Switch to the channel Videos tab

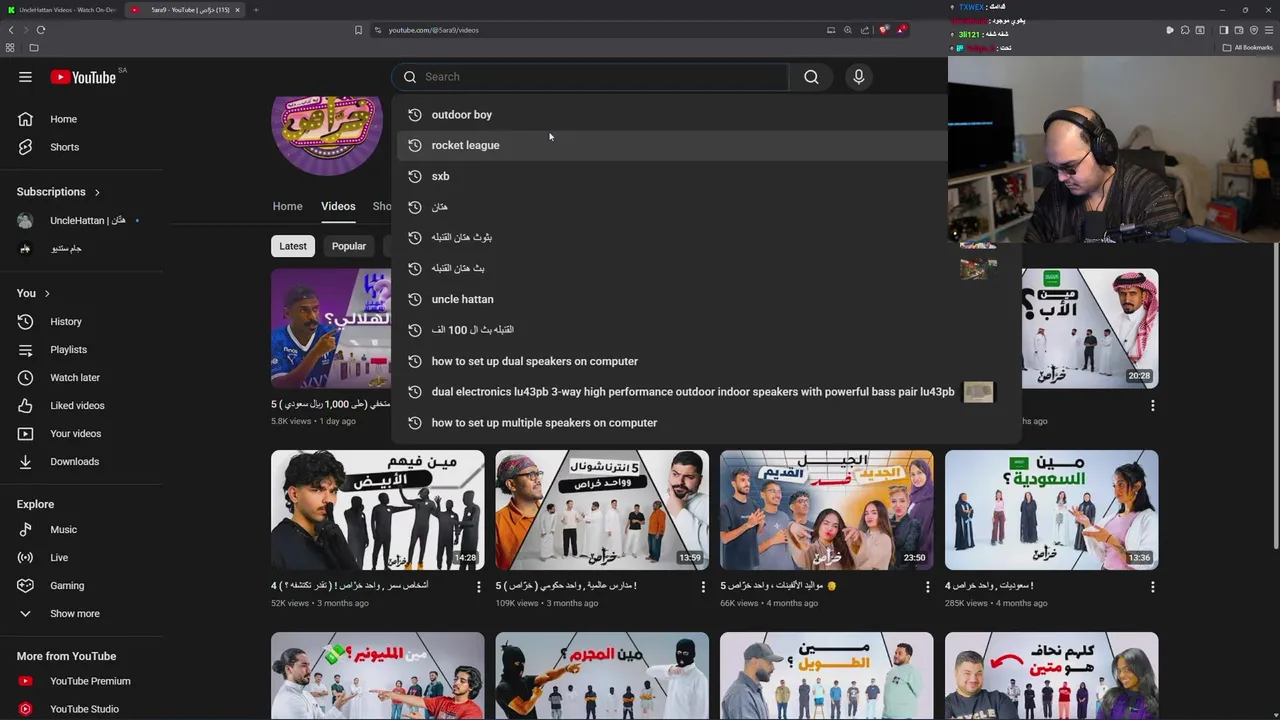(338, 206)
